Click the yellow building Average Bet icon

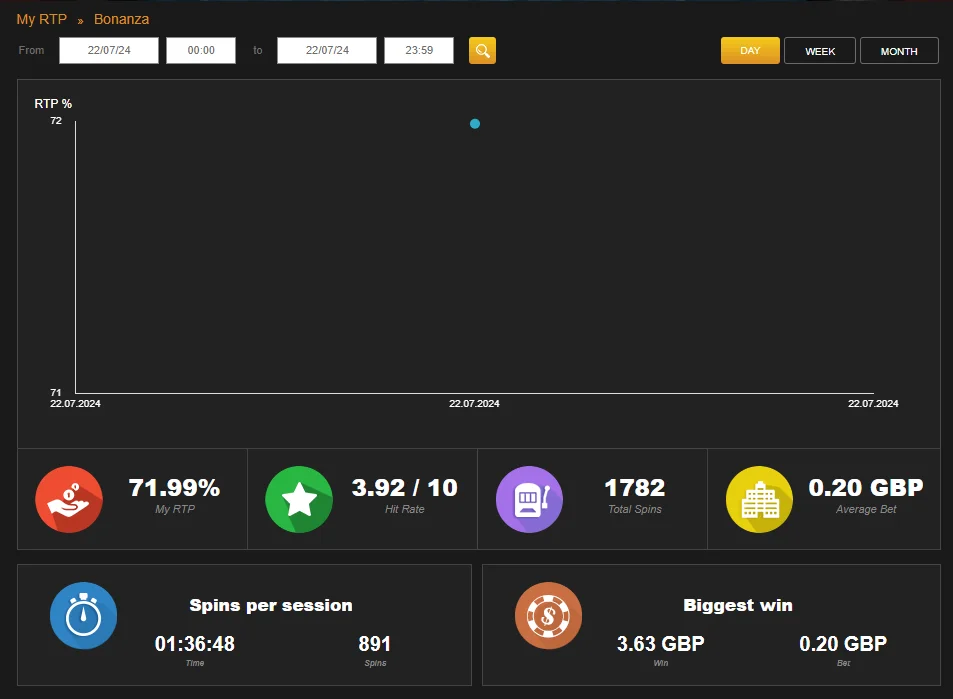759,500
